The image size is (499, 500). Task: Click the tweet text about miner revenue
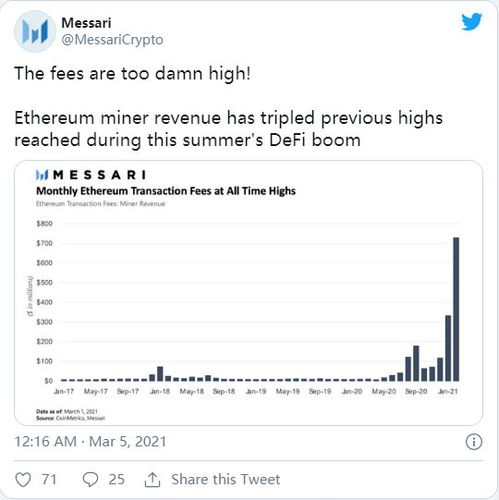(x=228, y=129)
